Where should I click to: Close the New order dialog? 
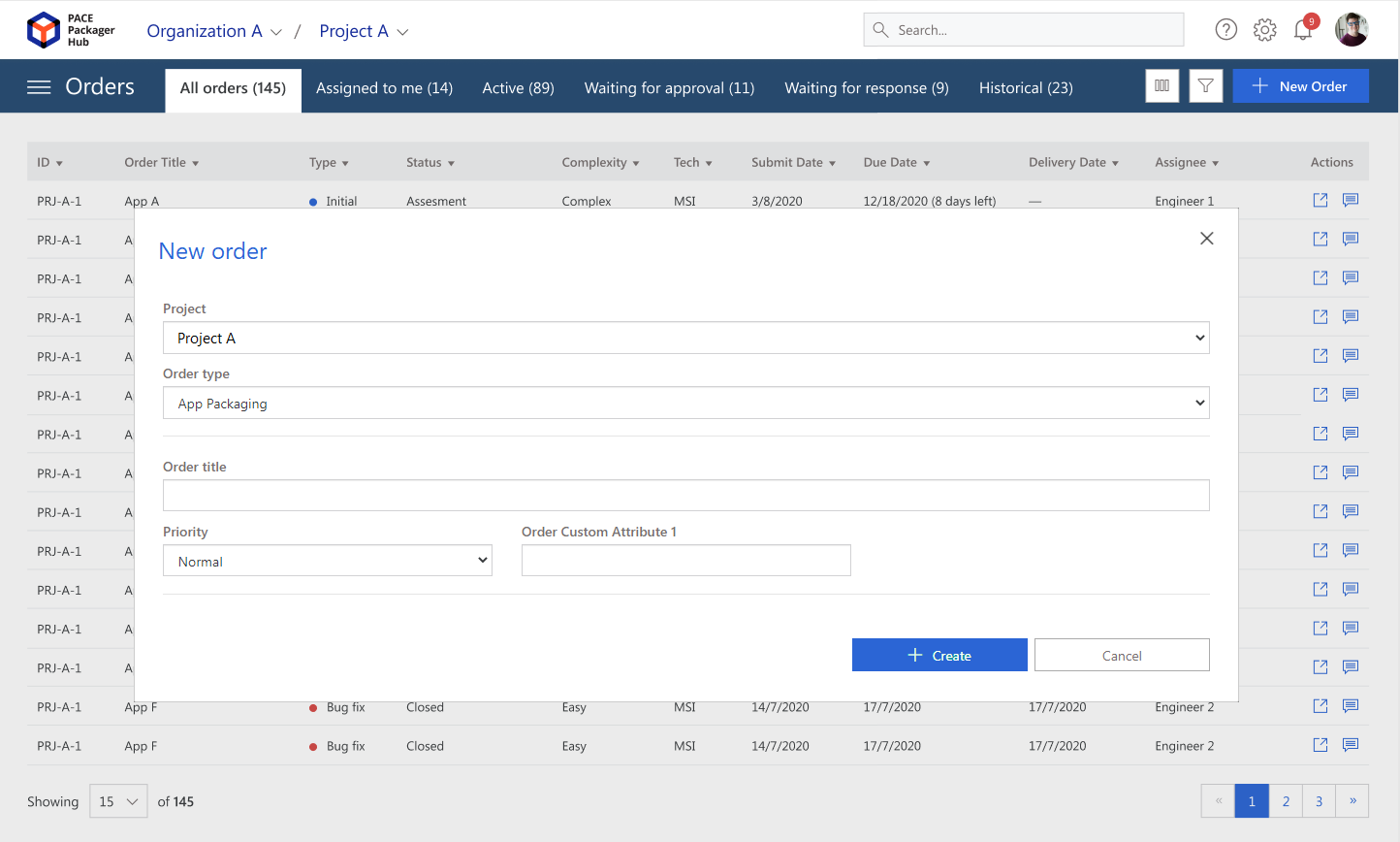coord(1207,239)
